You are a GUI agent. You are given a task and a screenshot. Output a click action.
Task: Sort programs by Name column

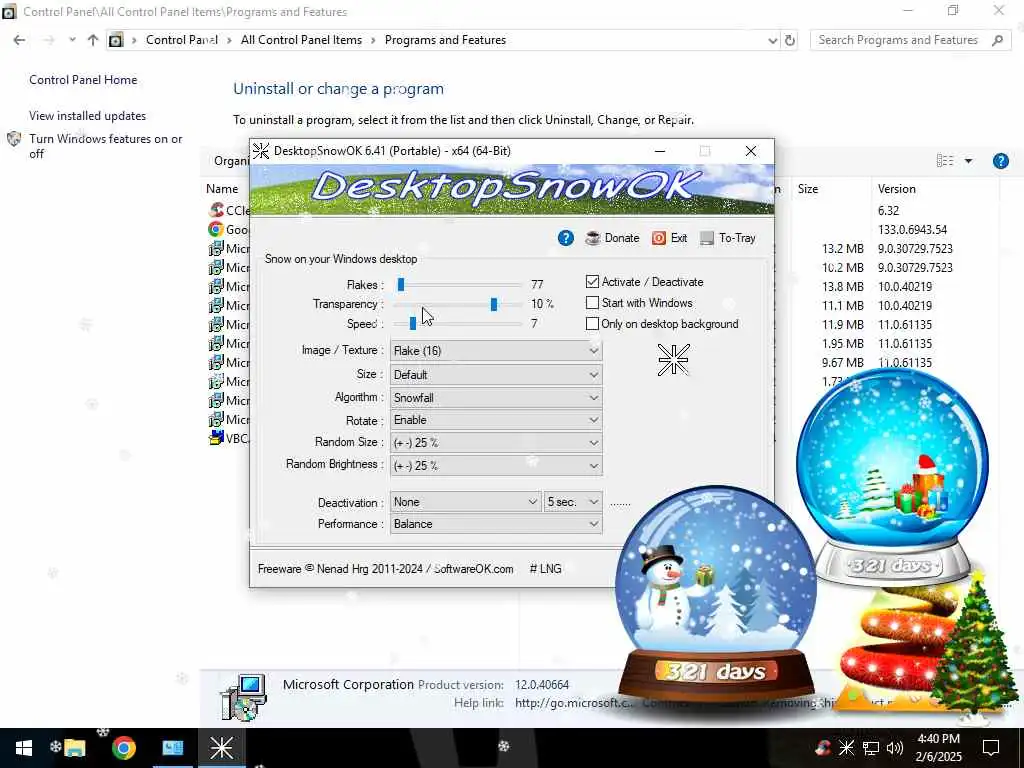coord(222,189)
